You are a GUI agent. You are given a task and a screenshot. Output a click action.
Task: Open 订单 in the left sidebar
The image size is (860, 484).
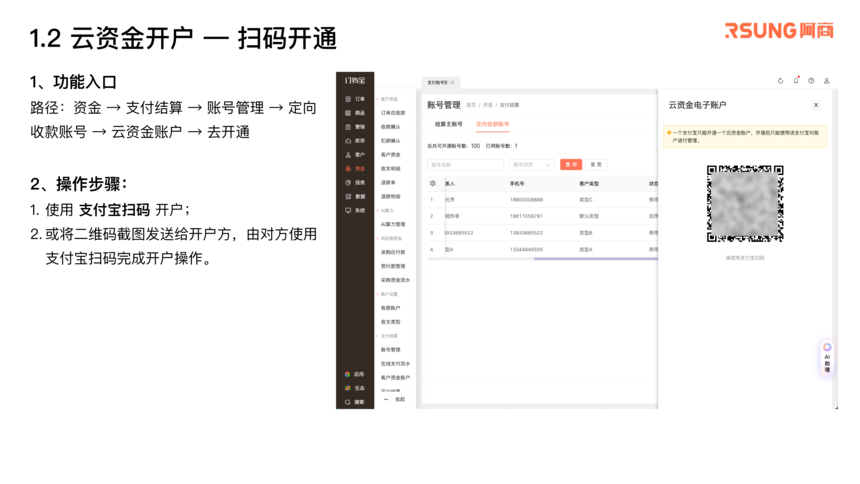coord(355,99)
